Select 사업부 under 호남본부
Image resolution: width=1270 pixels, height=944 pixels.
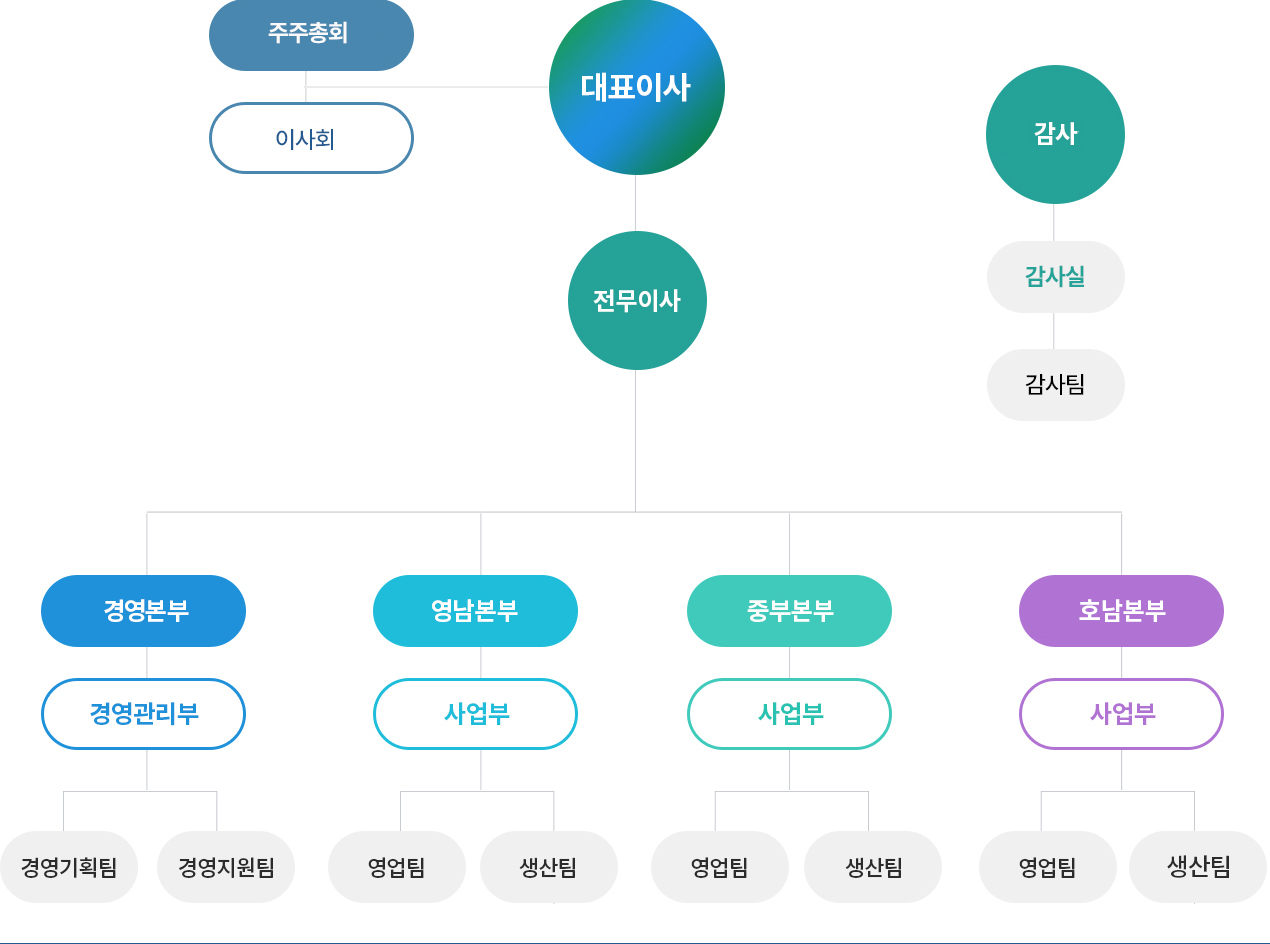tap(1121, 714)
